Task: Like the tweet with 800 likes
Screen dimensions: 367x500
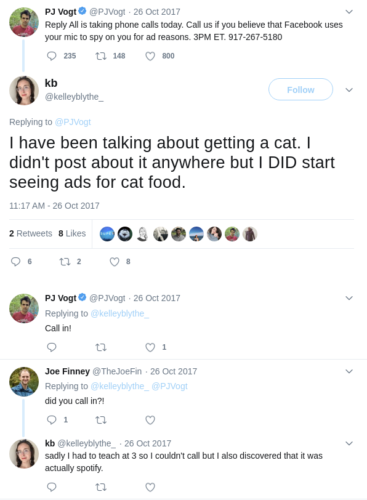Action: 150,56
